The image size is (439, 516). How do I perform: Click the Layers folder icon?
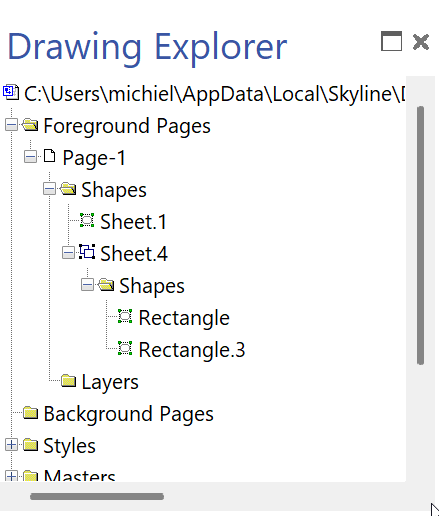coord(68,381)
